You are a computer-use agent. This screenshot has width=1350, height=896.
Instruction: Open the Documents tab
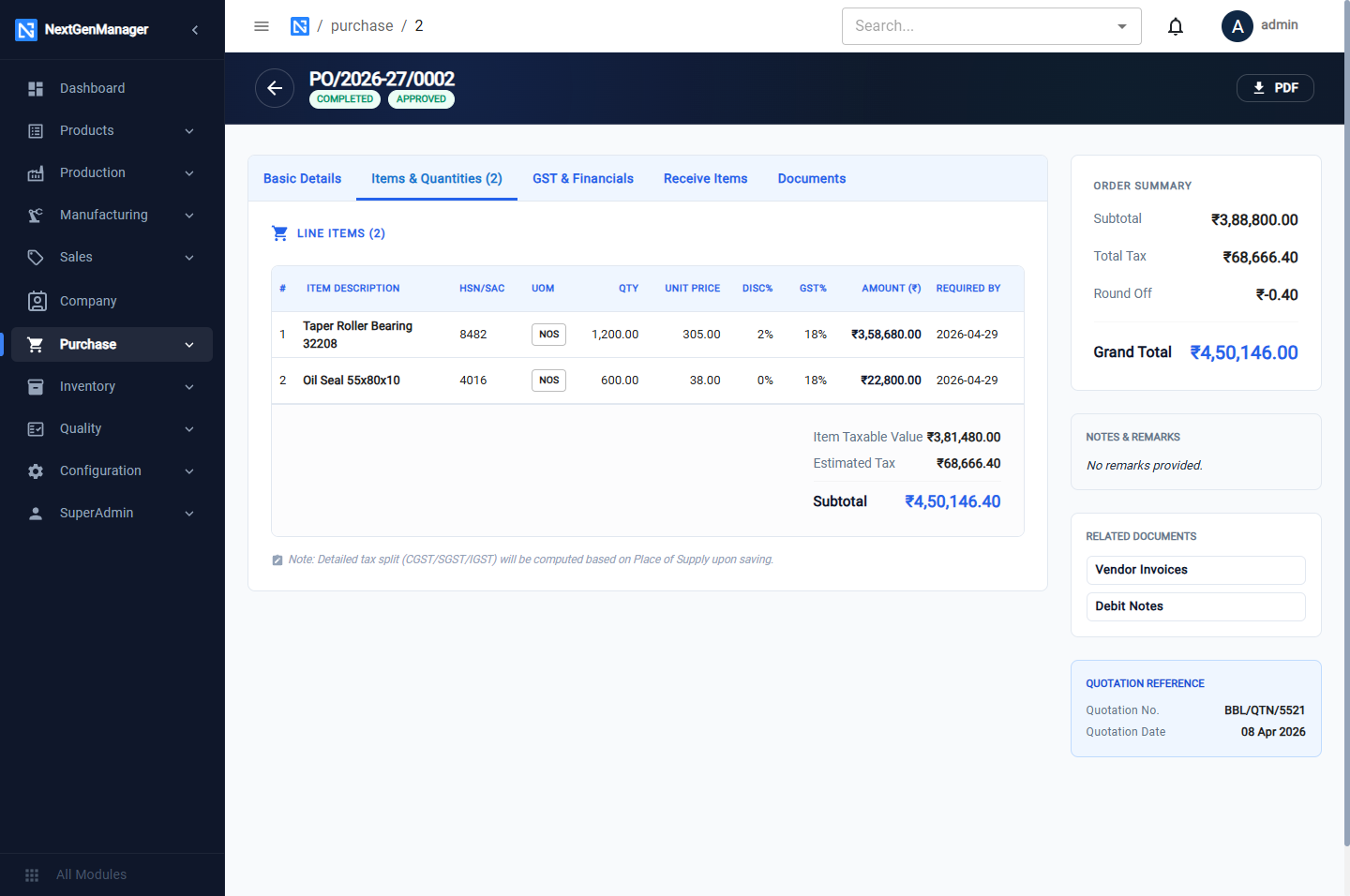click(812, 178)
